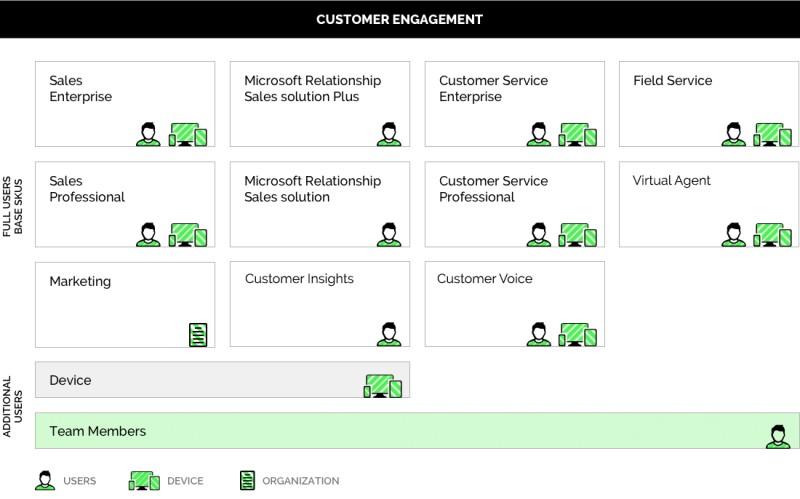Click the user icon in Sales Enterprise card
Screen dimensions: 800x499
148,134
